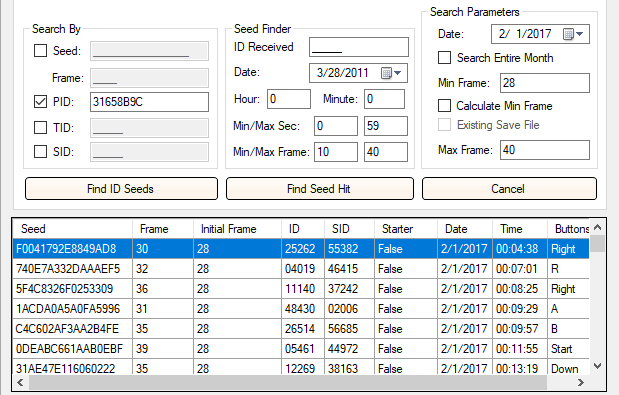Click the Find Seed Hit button
Screen dimensions: 619x395
(320, 189)
